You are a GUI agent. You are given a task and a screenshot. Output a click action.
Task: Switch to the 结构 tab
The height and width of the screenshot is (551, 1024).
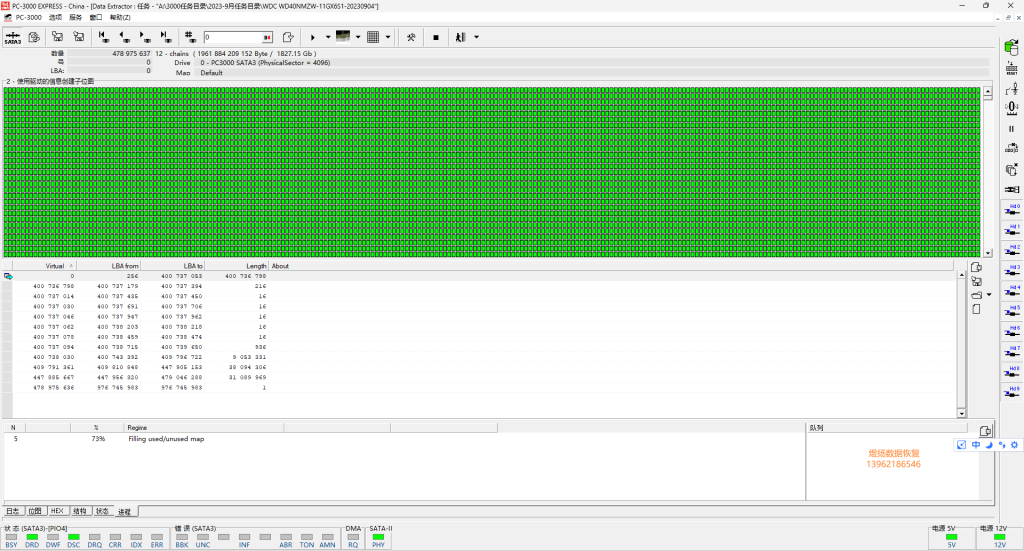(x=80, y=511)
